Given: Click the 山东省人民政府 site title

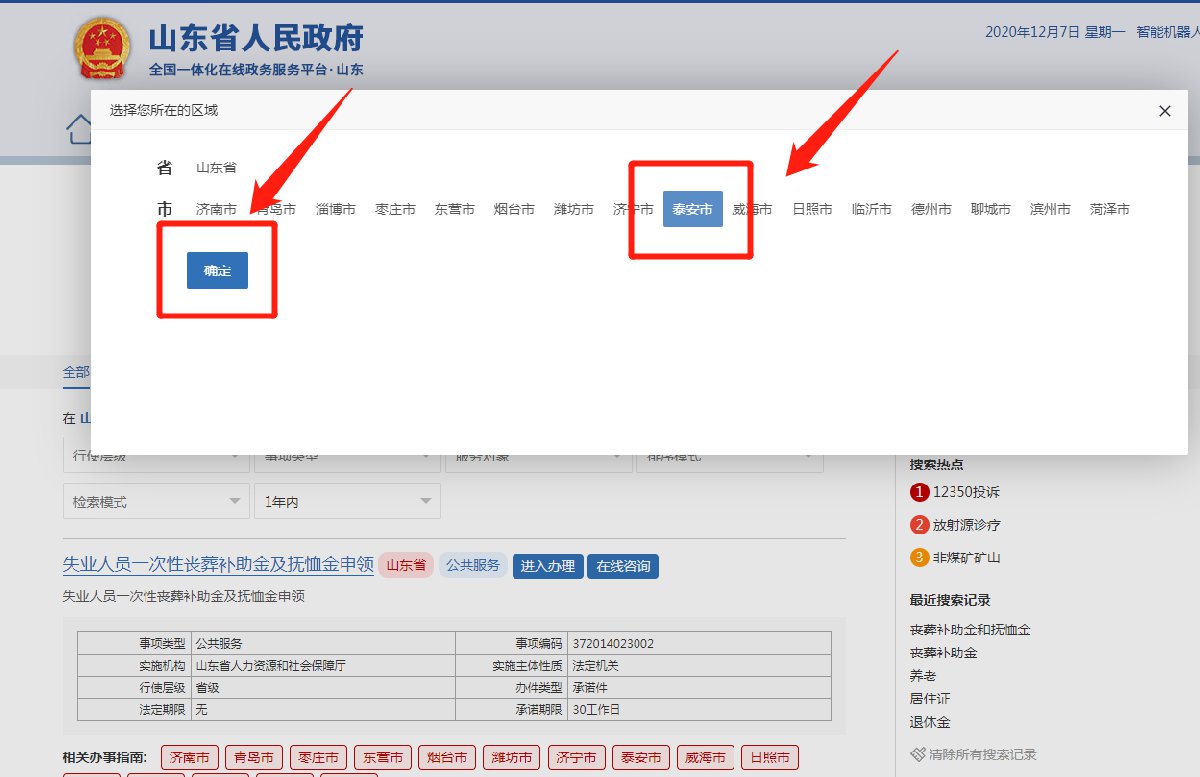Looking at the screenshot, I should point(256,38).
